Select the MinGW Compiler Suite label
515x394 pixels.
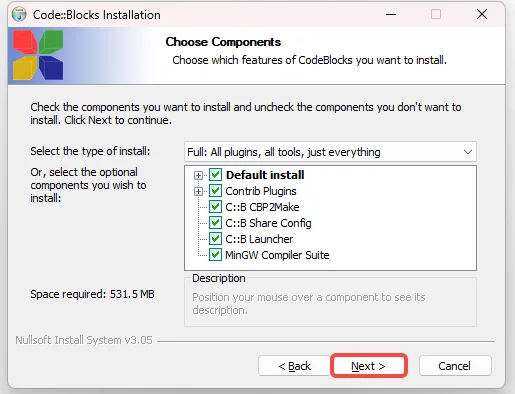(277, 255)
